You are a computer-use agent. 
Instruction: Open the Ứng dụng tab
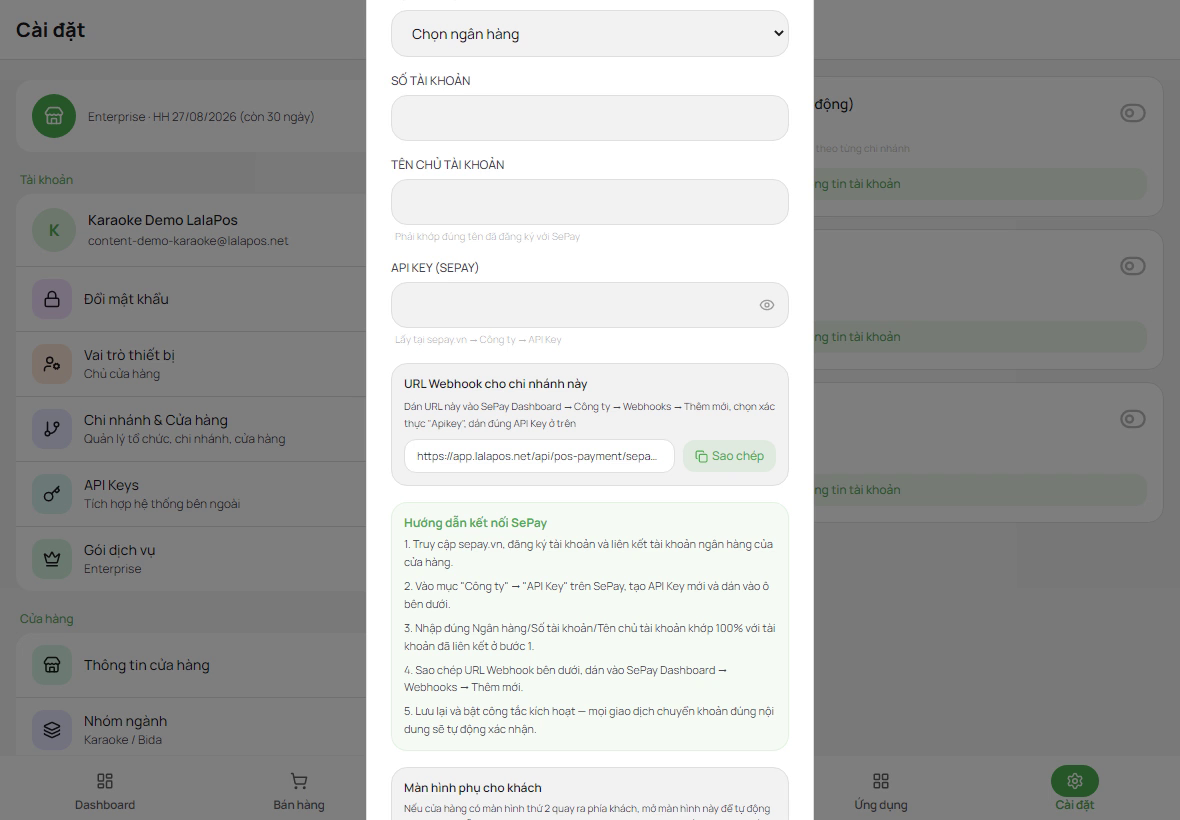pyautogui.click(x=880, y=791)
